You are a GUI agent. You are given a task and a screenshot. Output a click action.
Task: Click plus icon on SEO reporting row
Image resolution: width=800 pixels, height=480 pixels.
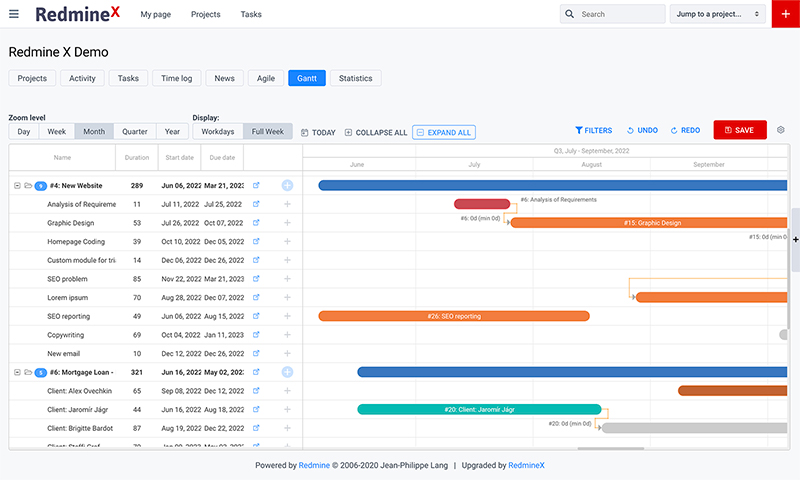pyautogui.click(x=287, y=316)
